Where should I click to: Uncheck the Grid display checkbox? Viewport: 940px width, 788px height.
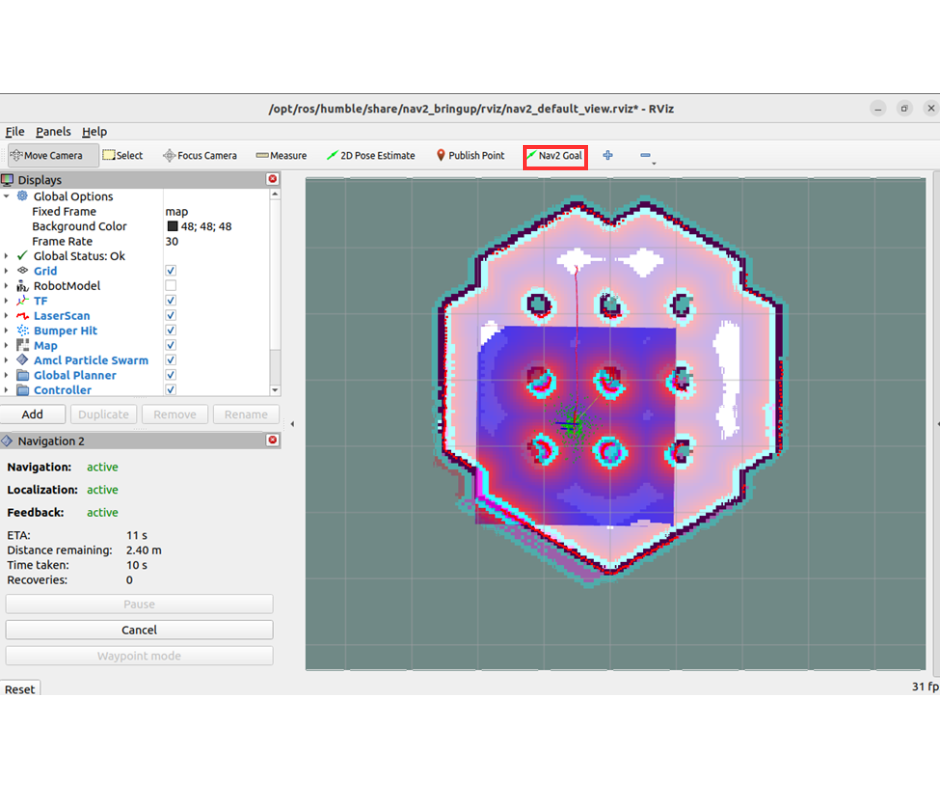click(171, 271)
